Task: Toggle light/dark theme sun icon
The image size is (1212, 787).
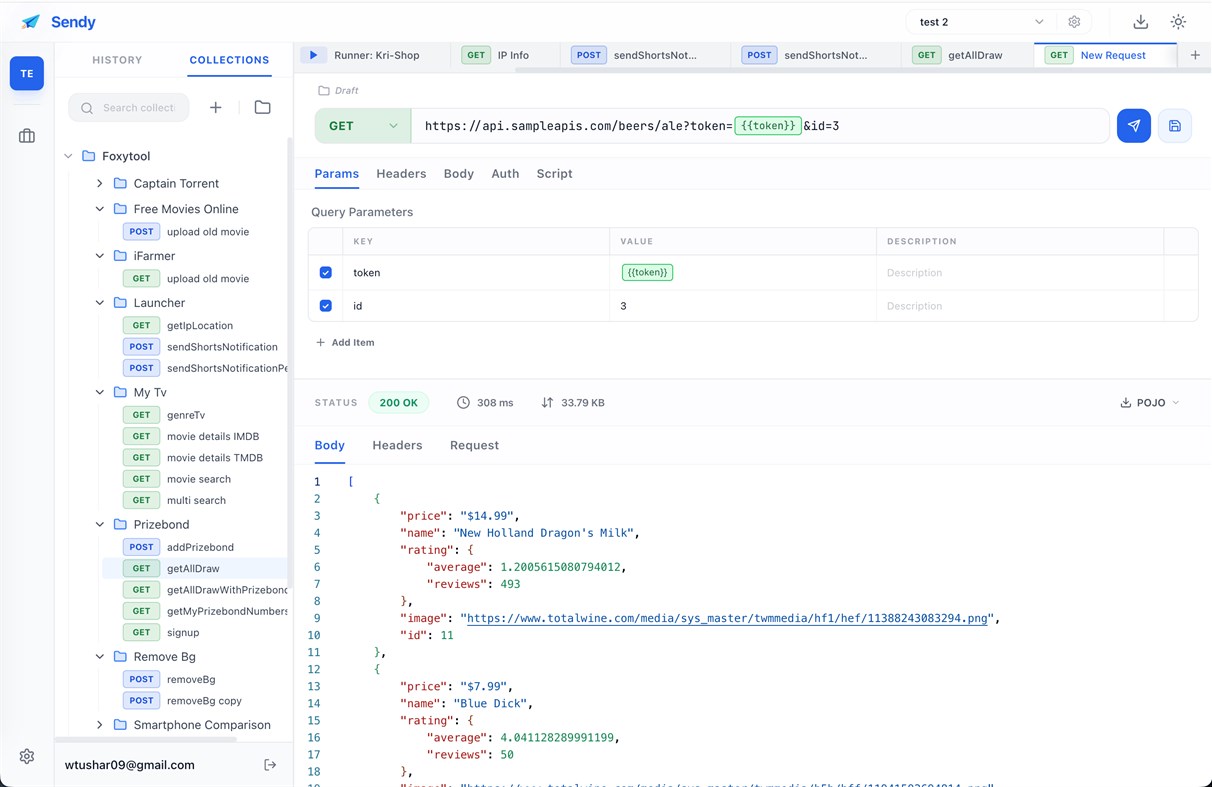Action: point(1178,22)
